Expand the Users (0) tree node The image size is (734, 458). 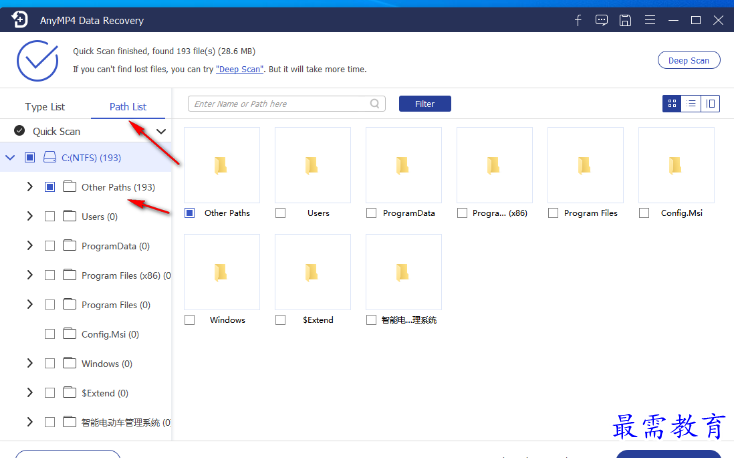point(30,216)
